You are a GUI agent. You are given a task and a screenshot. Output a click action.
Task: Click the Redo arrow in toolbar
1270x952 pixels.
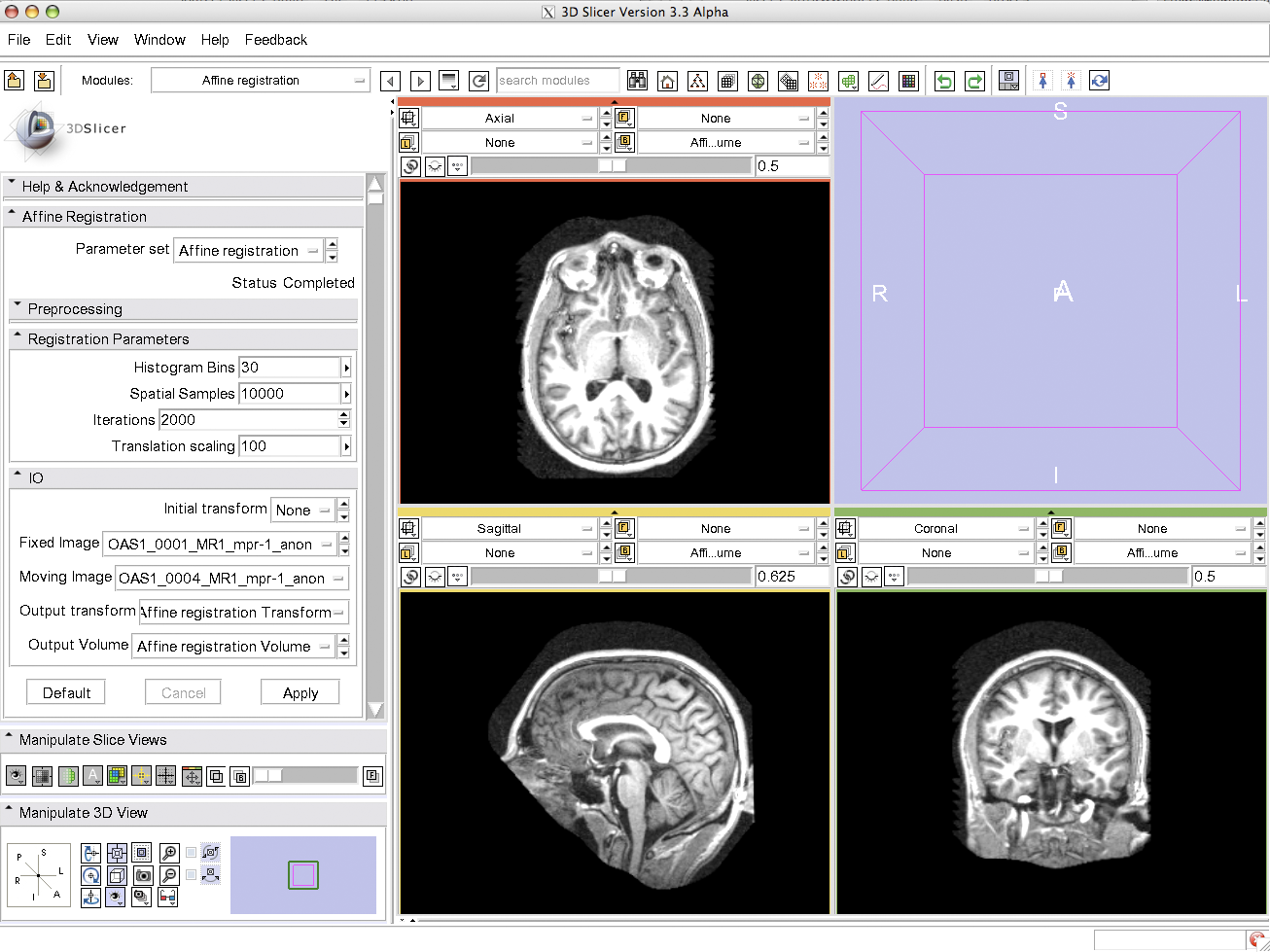(974, 81)
